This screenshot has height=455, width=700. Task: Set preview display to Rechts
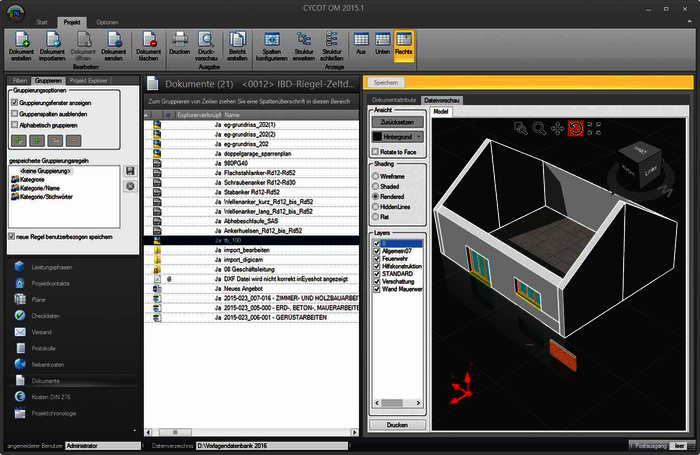point(404,45)
